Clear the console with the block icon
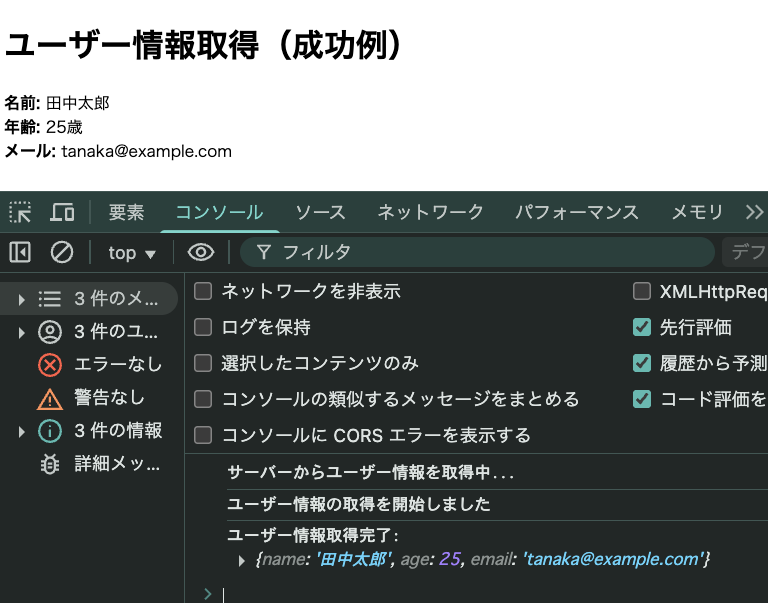 [x=62, y=253]
